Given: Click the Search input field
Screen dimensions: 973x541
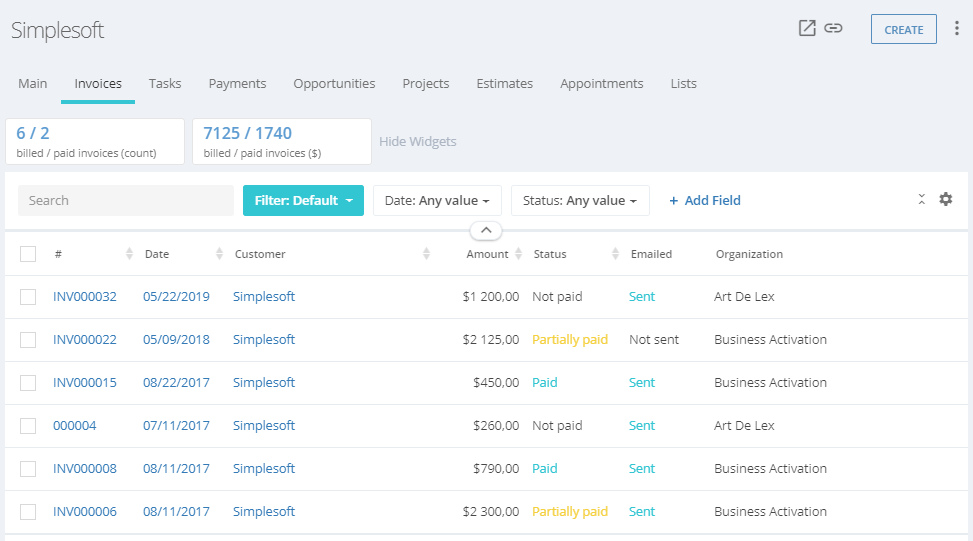Looking at the screenshot, I should (x=126, y=200).
